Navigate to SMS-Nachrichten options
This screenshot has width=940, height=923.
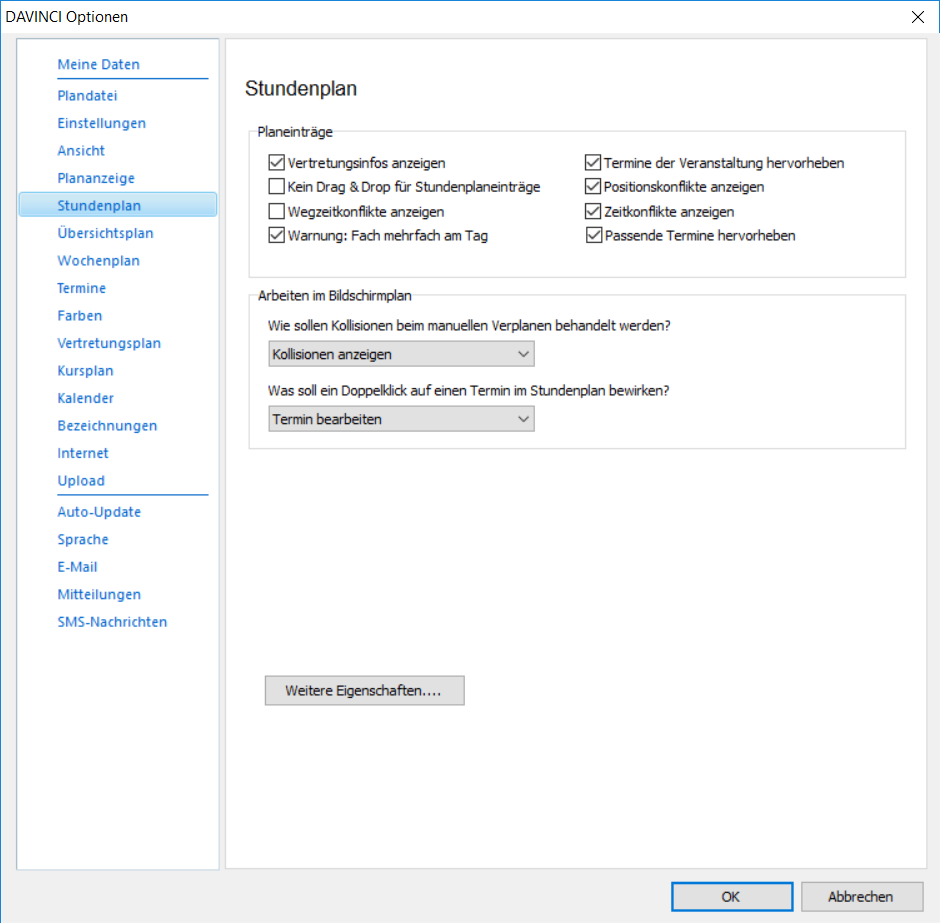click(x=112, y=623)
